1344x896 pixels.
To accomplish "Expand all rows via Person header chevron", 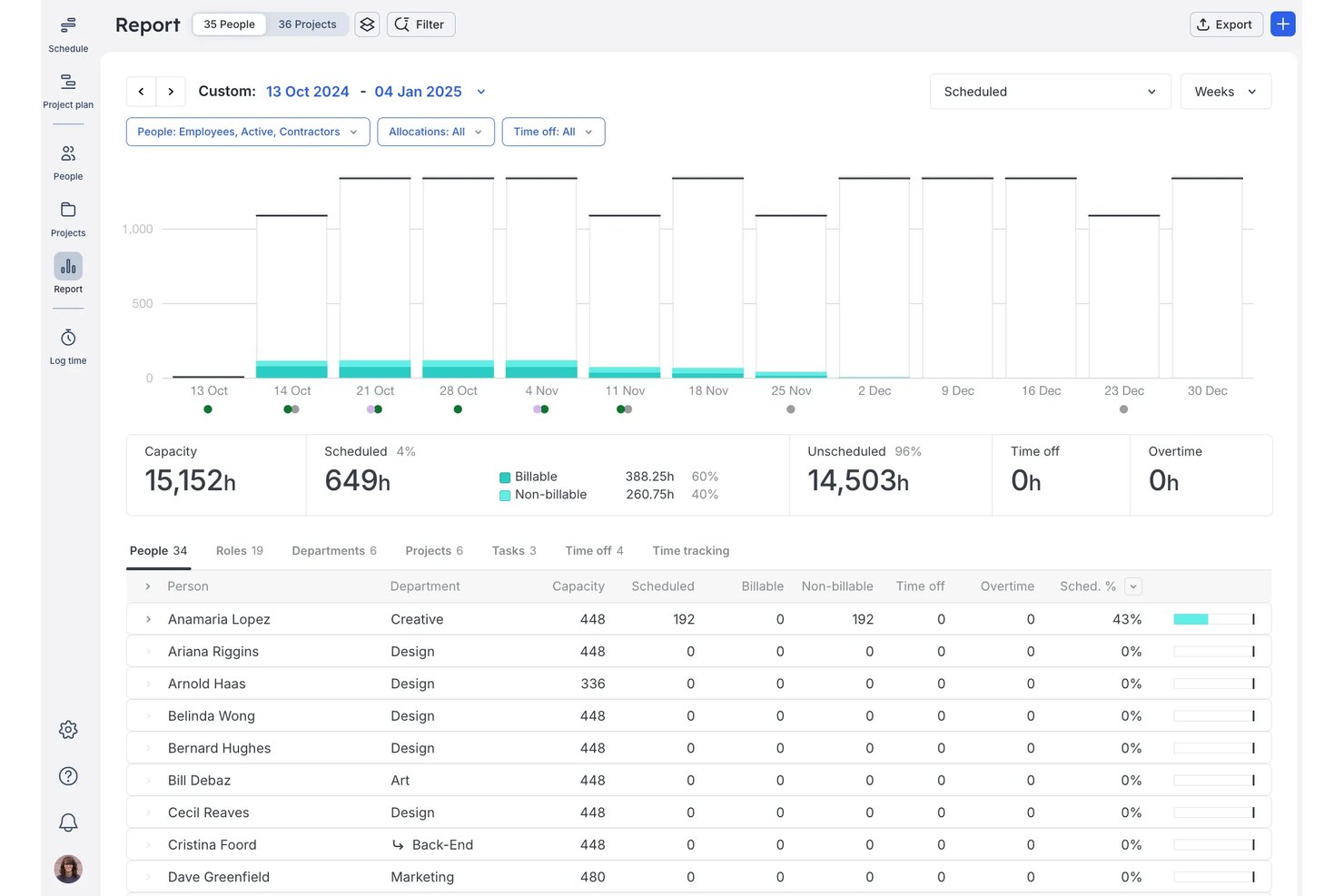I will pos(148,586).
